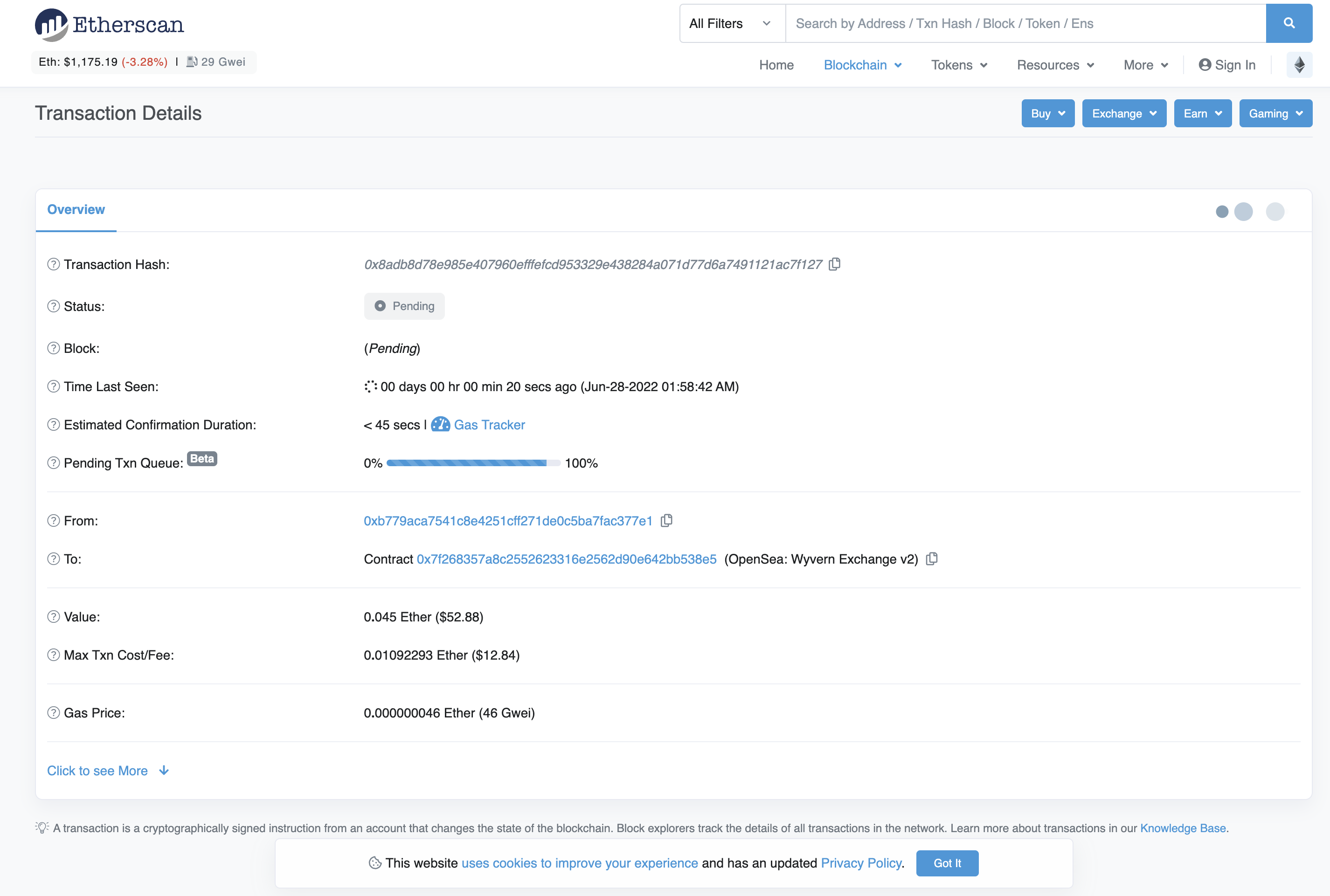The image size is (1330, 896).
Task: Copy the transaction hash with copy icon
Action: (x=834, y=264)
